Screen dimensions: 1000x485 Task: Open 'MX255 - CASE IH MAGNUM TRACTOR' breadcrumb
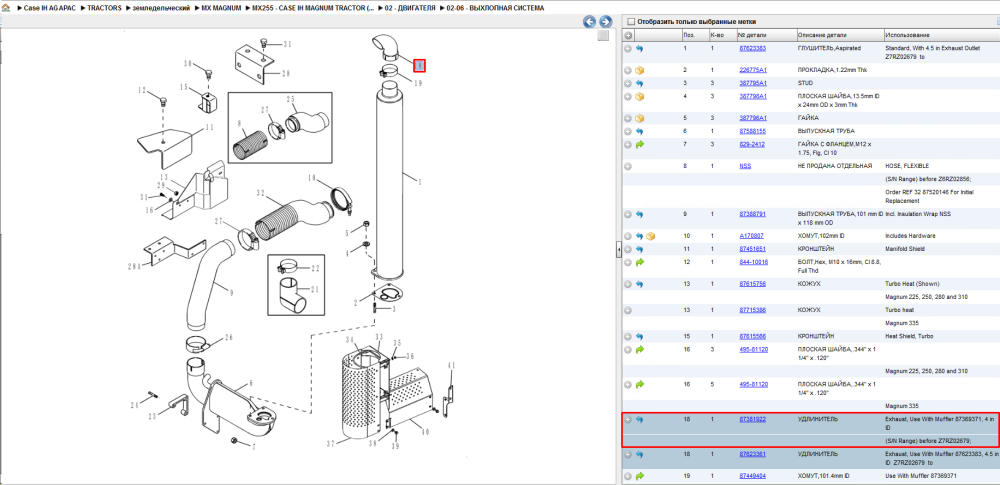click(x=313, y=8)
